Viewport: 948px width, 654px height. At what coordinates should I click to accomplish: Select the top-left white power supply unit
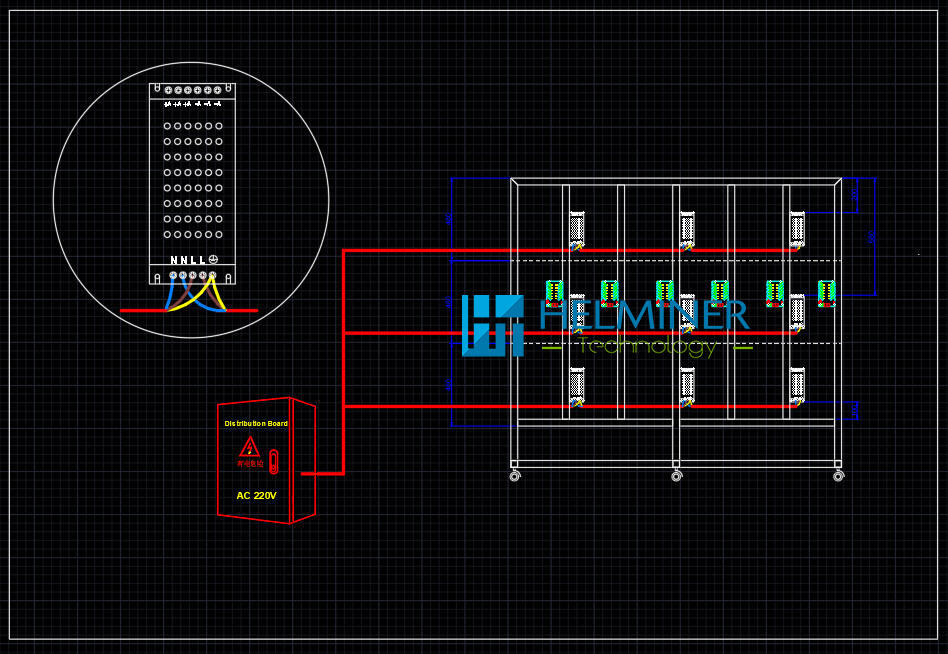577,228
